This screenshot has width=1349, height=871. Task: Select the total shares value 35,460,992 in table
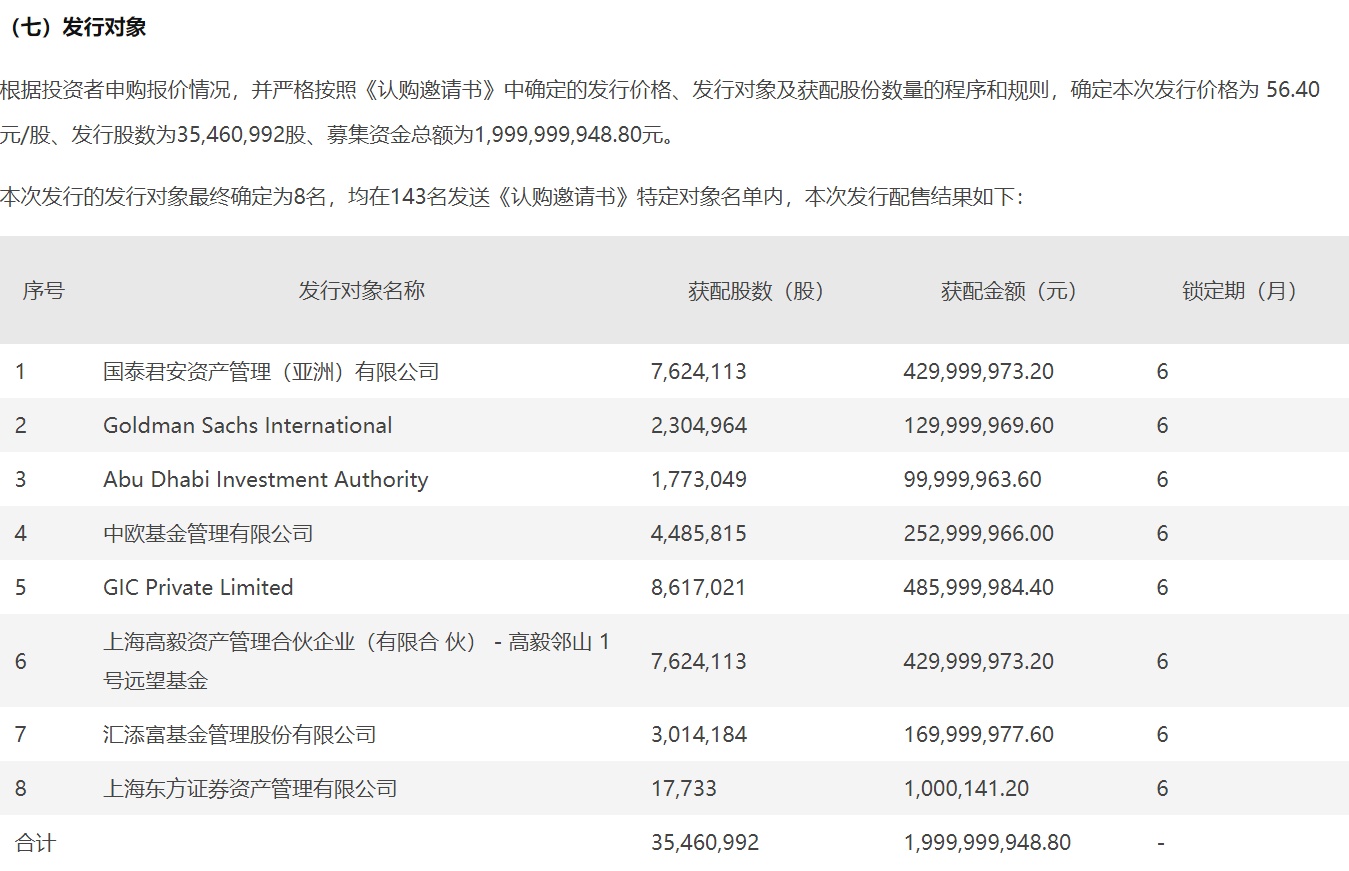click(x=704, y=843)
